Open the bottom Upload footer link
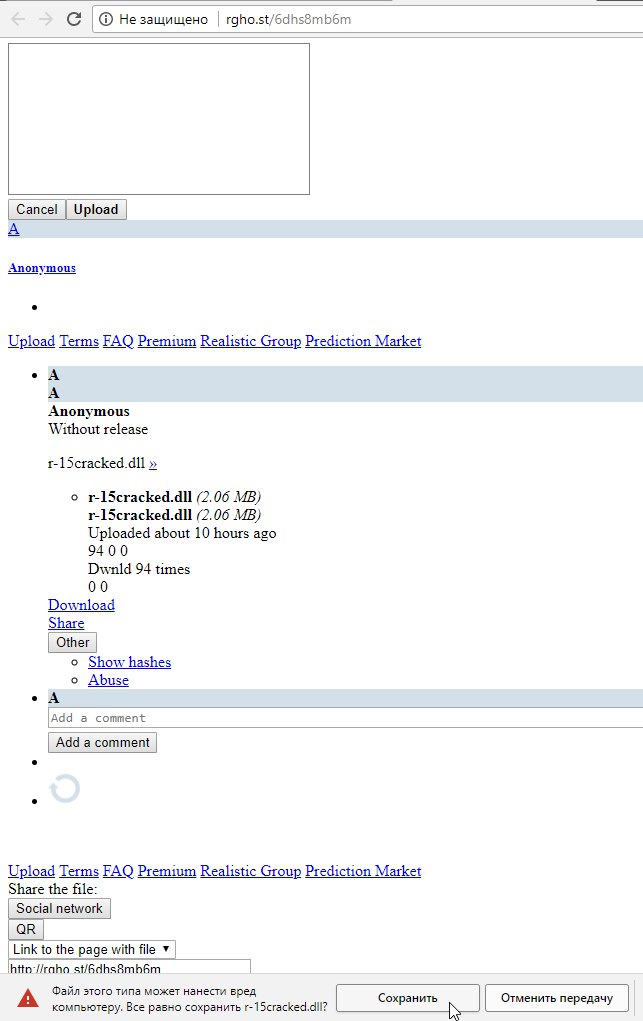The width and height of the screenshot is (643, 1021). pyautogui.click(x=31, y=871)
